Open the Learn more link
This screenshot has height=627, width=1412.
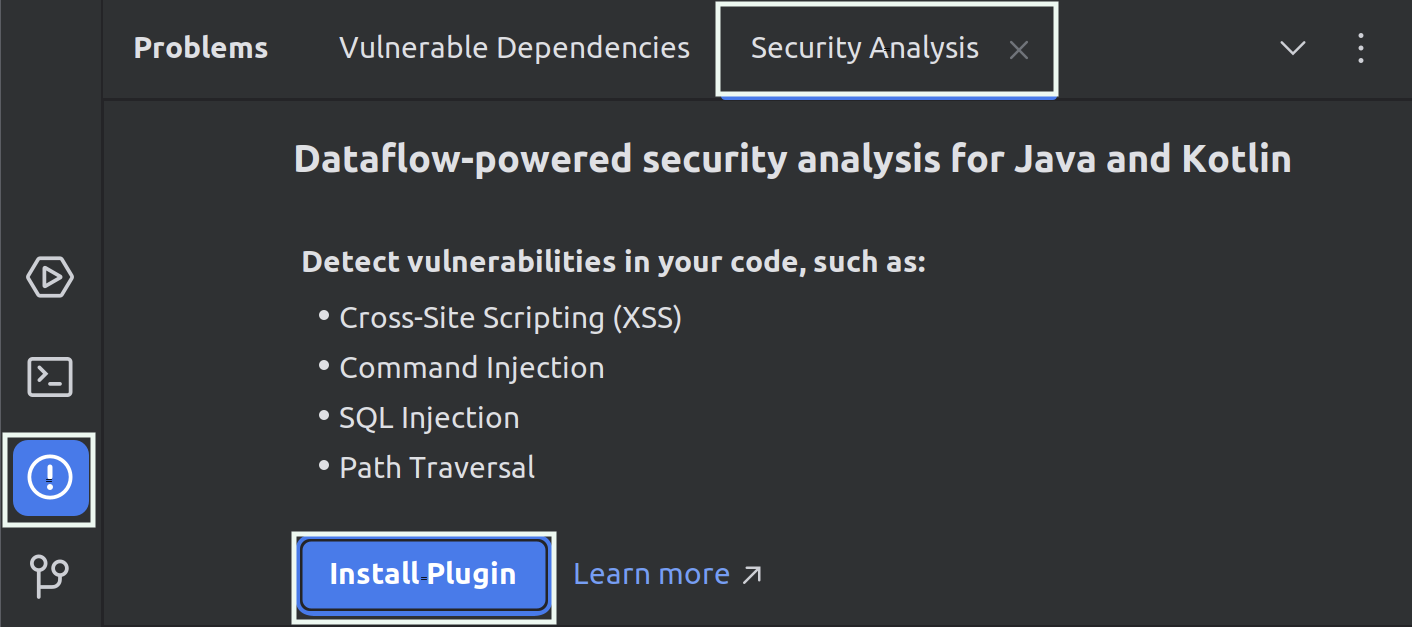point(651,574)
